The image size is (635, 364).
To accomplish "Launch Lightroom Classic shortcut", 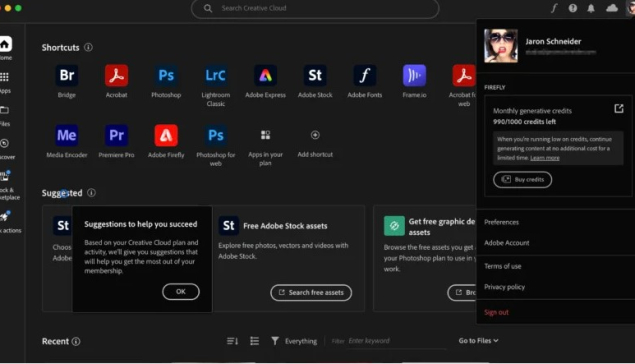I will (215, 75).
